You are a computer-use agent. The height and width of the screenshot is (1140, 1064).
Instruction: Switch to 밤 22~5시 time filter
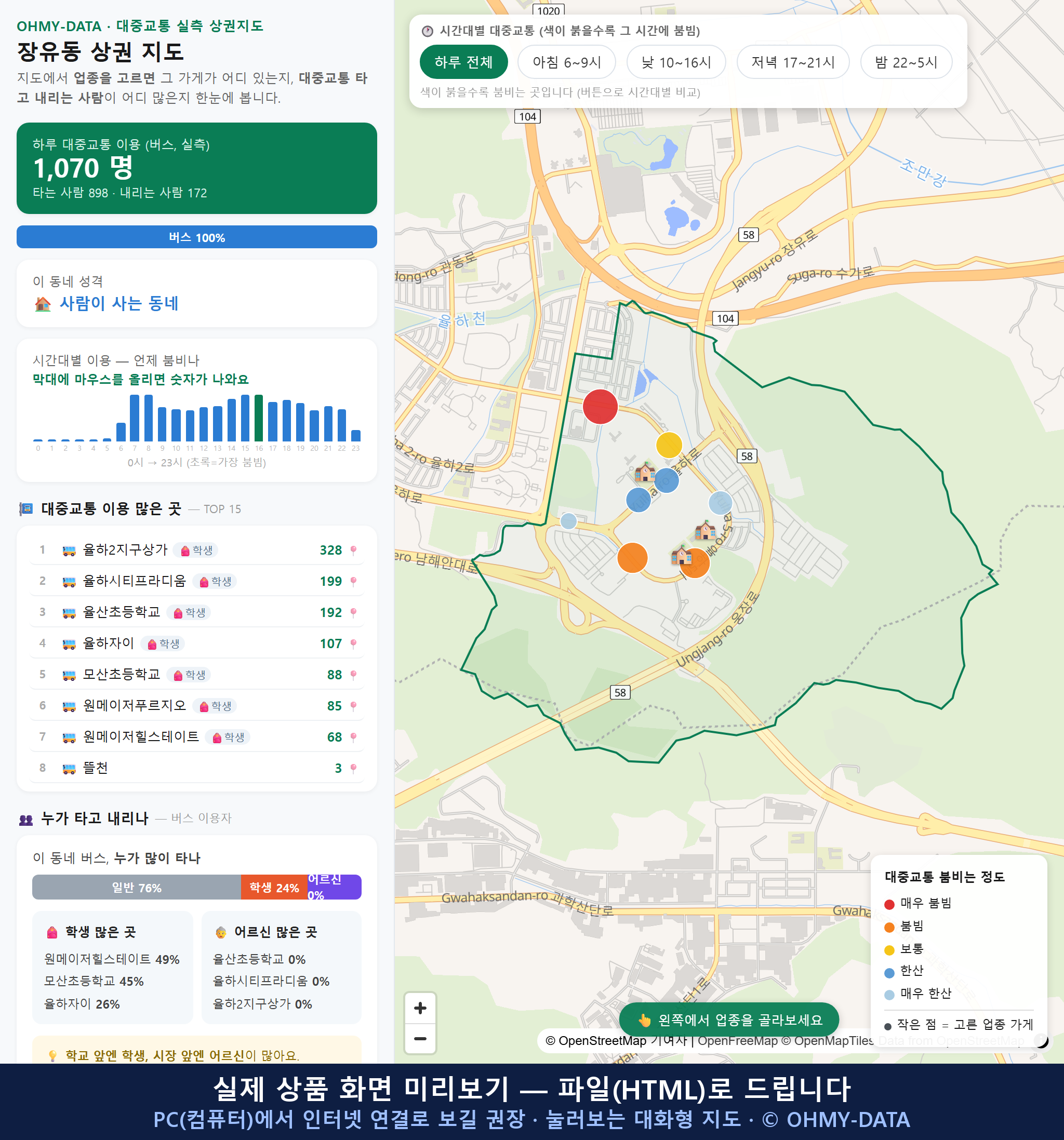pyautogui.click(x=906, y=62)
